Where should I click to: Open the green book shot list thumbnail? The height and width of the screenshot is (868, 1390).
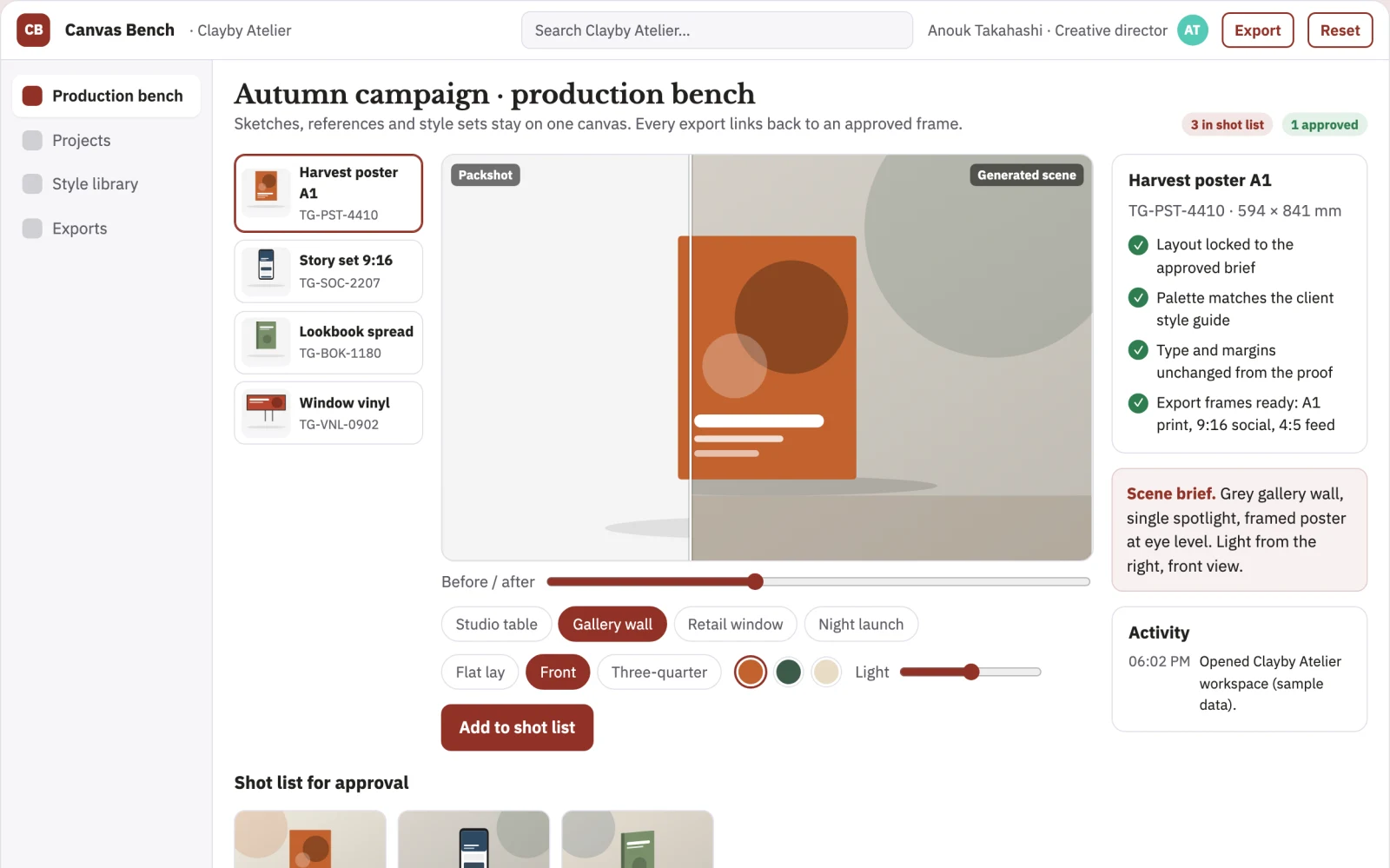pos(638,839)
